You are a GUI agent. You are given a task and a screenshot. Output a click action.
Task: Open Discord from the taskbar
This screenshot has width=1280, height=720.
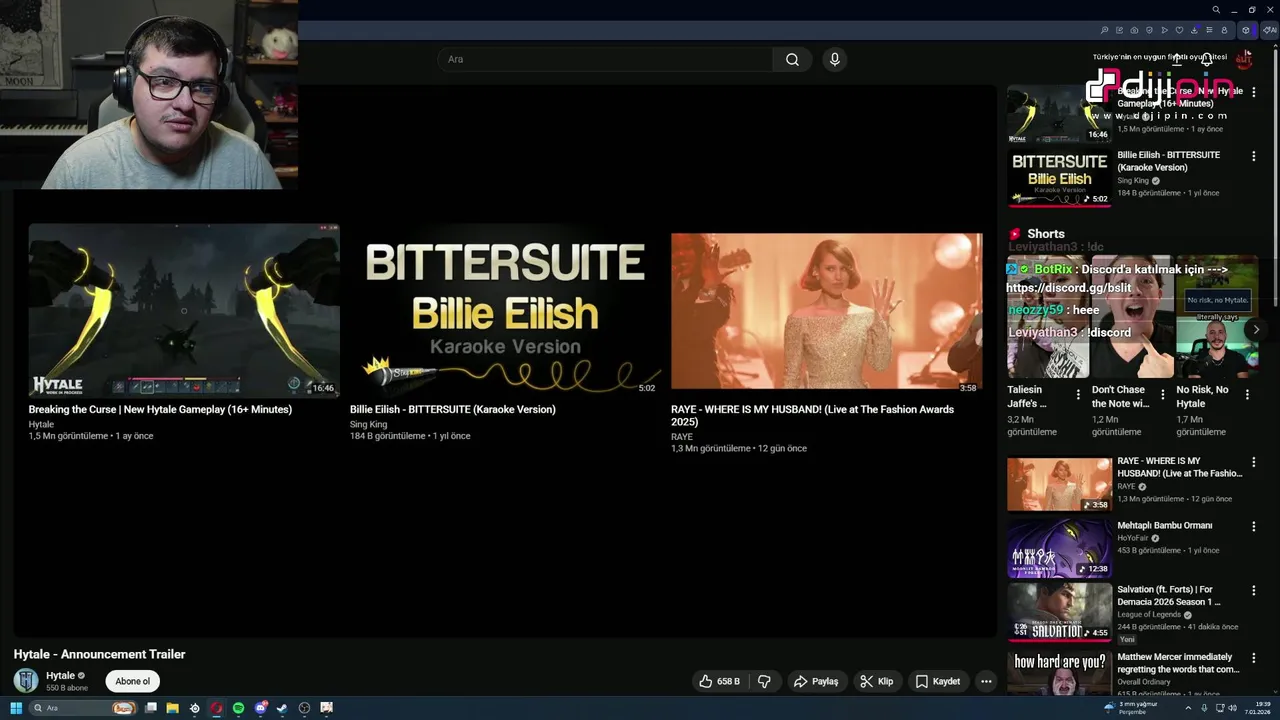(261, 708)
